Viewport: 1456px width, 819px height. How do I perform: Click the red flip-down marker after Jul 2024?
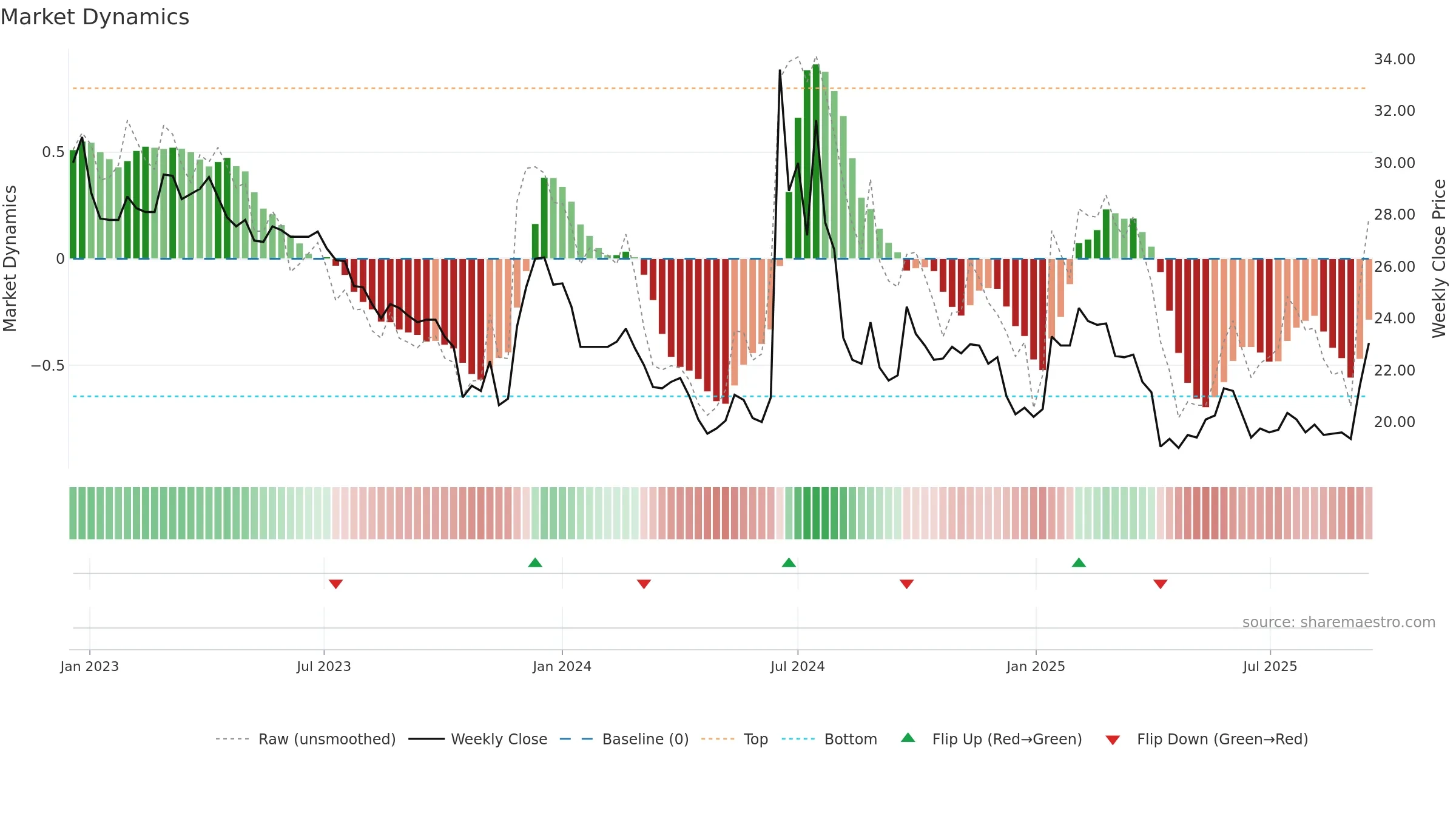pyautogui.click(x=906, y=584)
